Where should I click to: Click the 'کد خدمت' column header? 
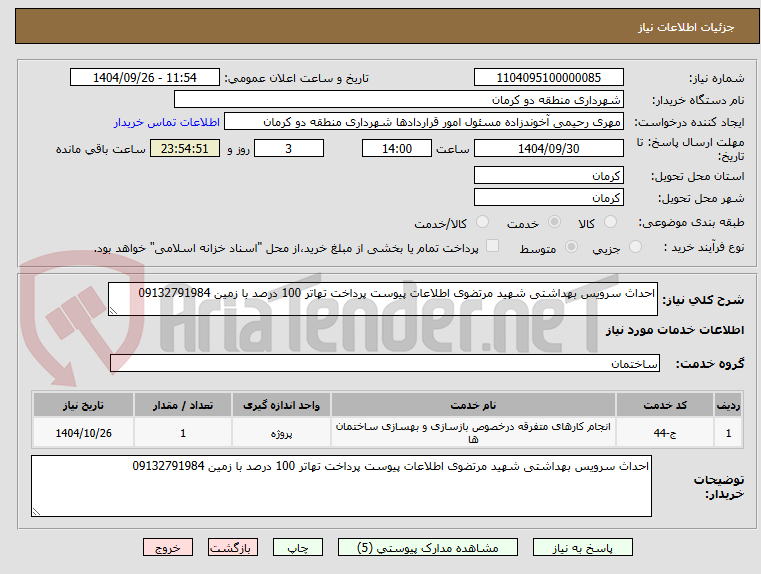[665, 405]
